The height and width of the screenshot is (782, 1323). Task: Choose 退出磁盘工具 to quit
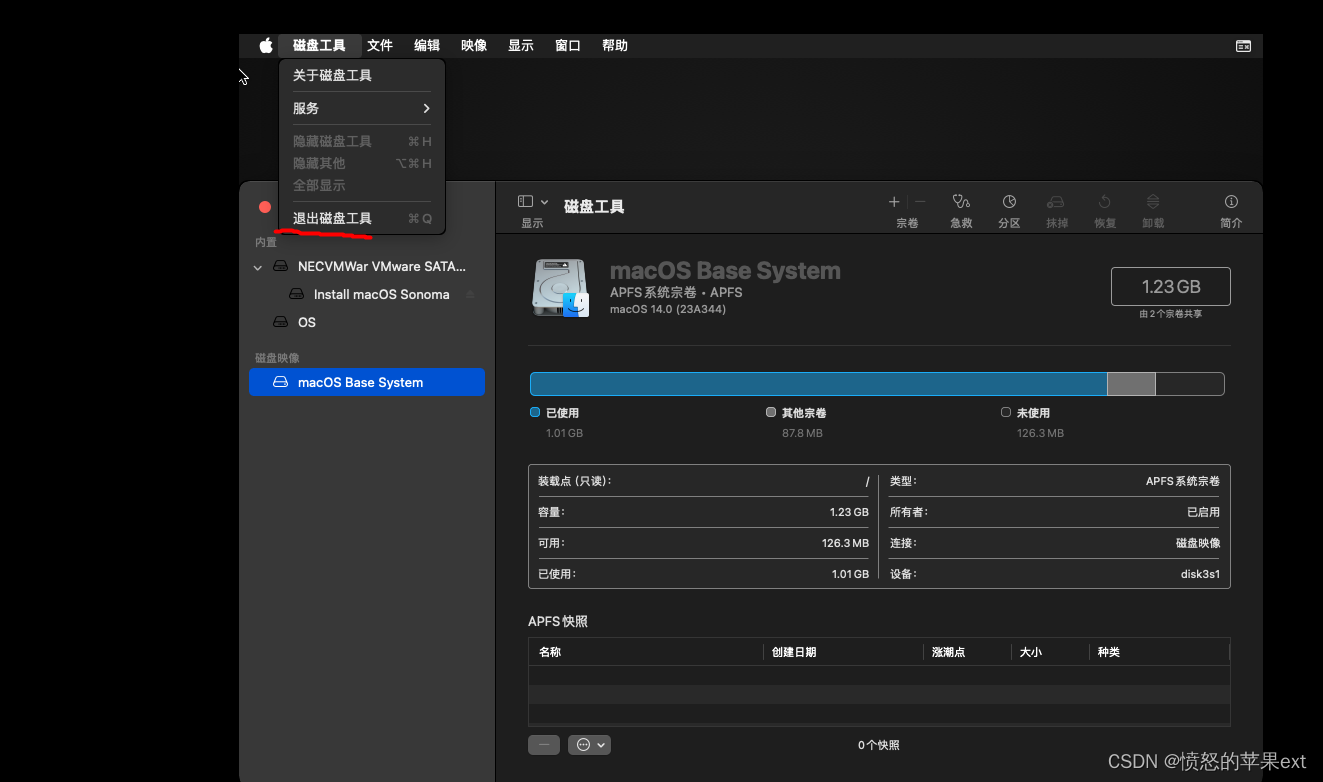click(x=362, y=218)
